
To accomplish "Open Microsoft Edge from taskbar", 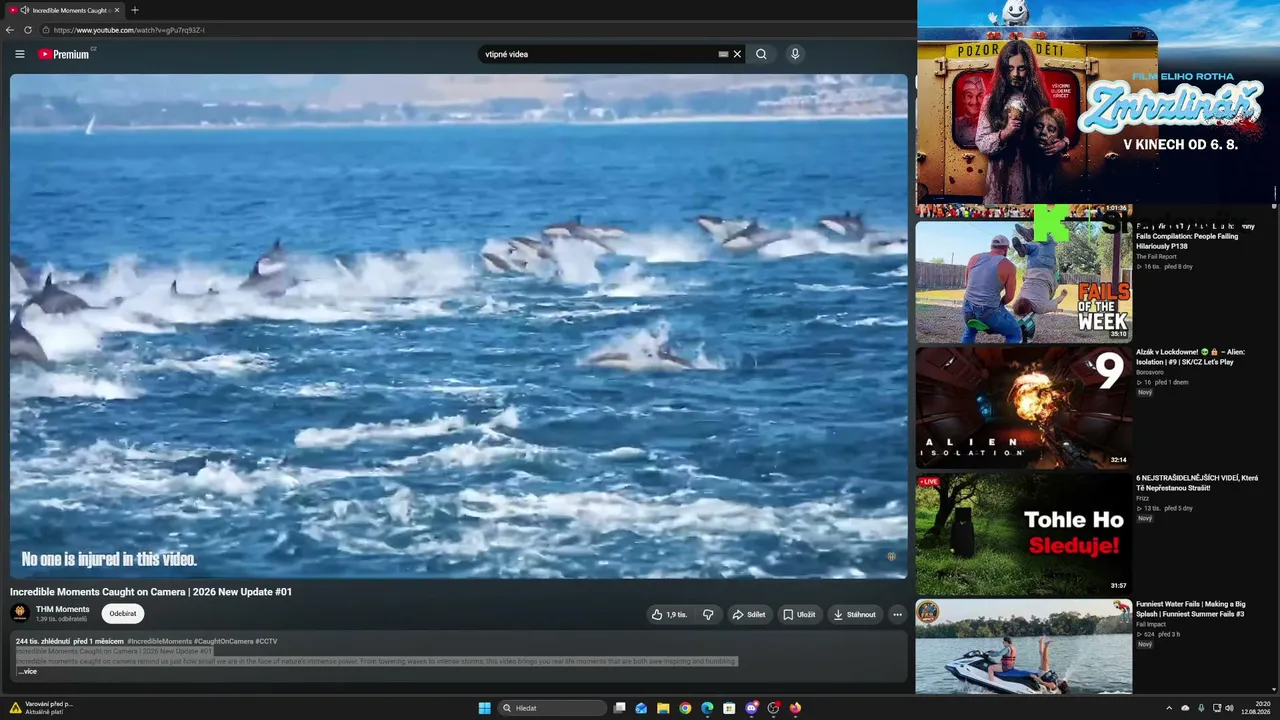I will (x=707, y=708).
